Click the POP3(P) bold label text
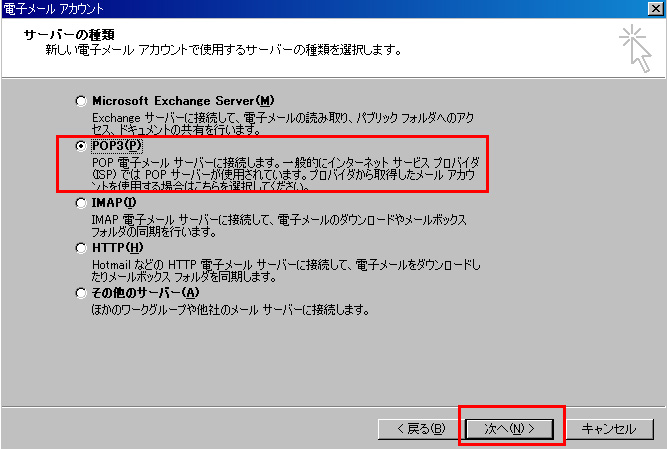Viewport: 667px width, 449px height. [x=117, y=146]
